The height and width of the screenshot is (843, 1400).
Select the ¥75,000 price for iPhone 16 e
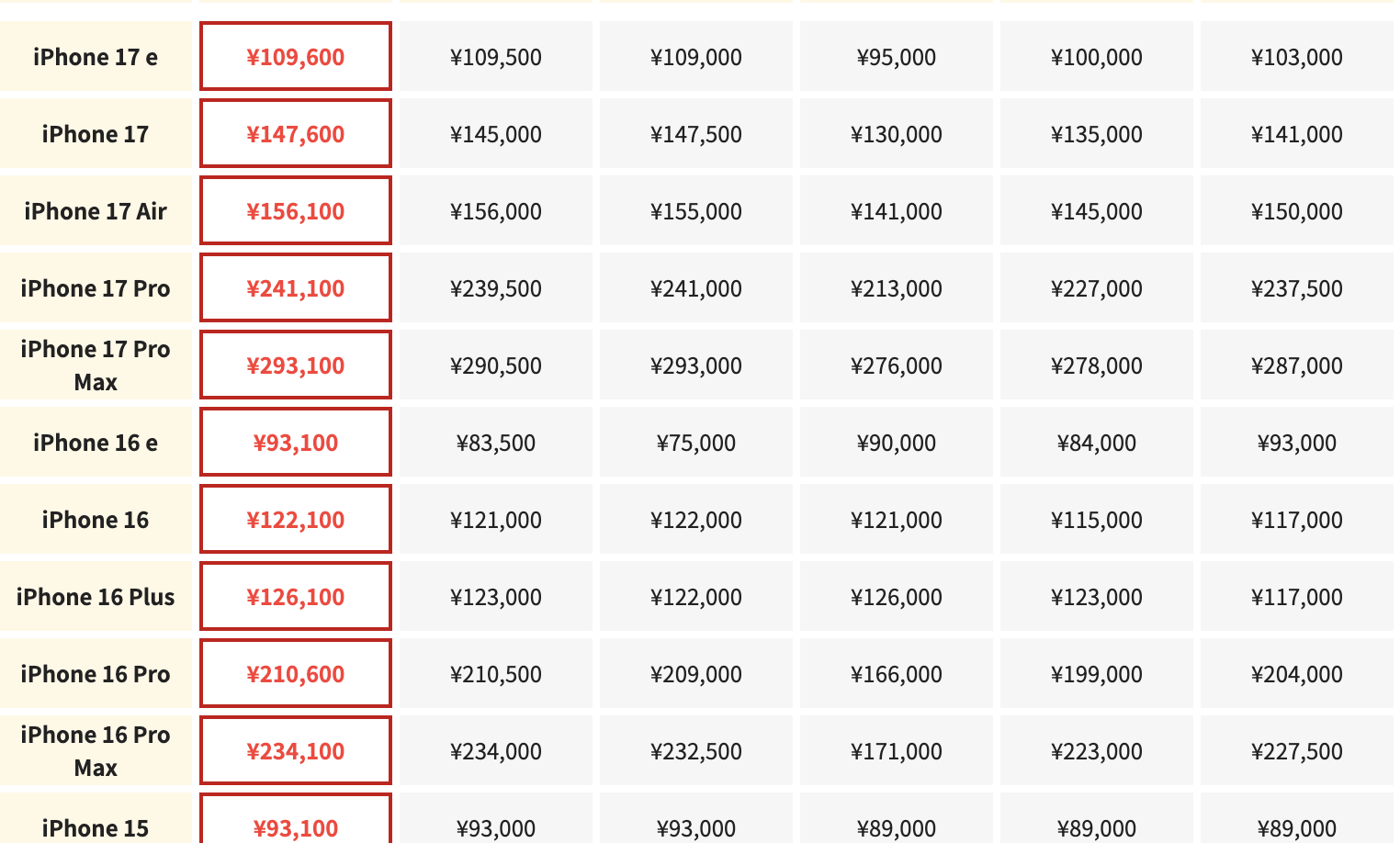(696, 443)
